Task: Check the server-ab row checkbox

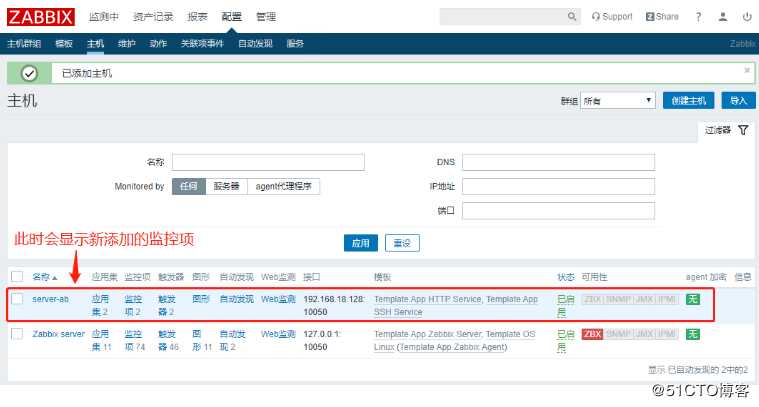Action: [x=17, y=299]
